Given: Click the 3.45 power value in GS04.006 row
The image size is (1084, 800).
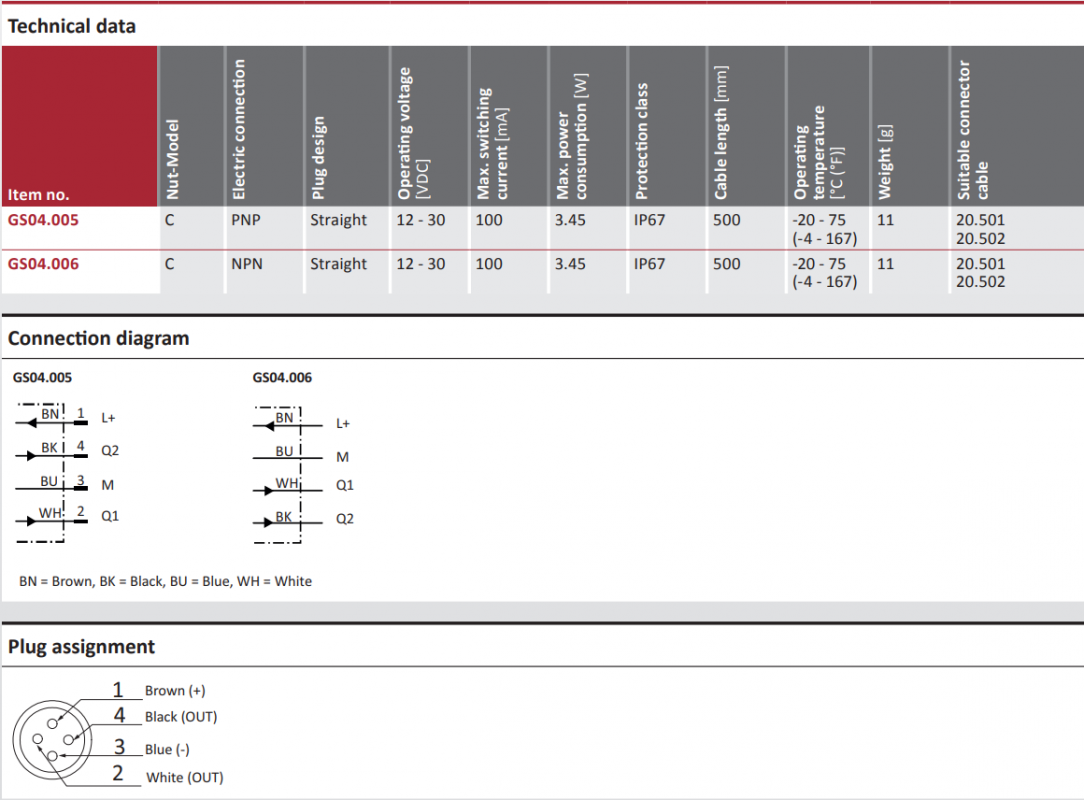Looking at the screenshot, I should click(570, 263).
